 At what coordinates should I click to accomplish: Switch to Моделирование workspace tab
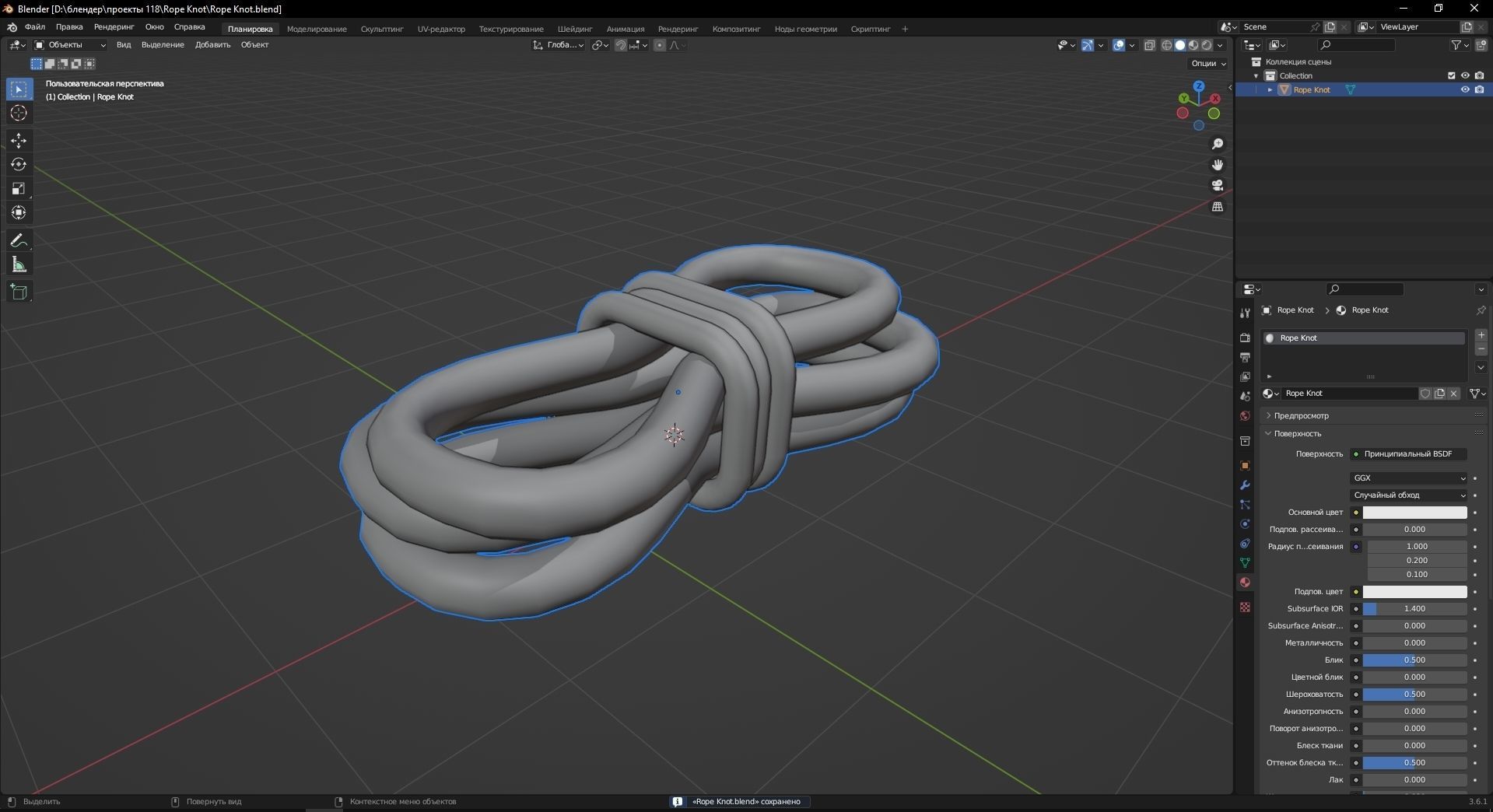coord(317,29)
